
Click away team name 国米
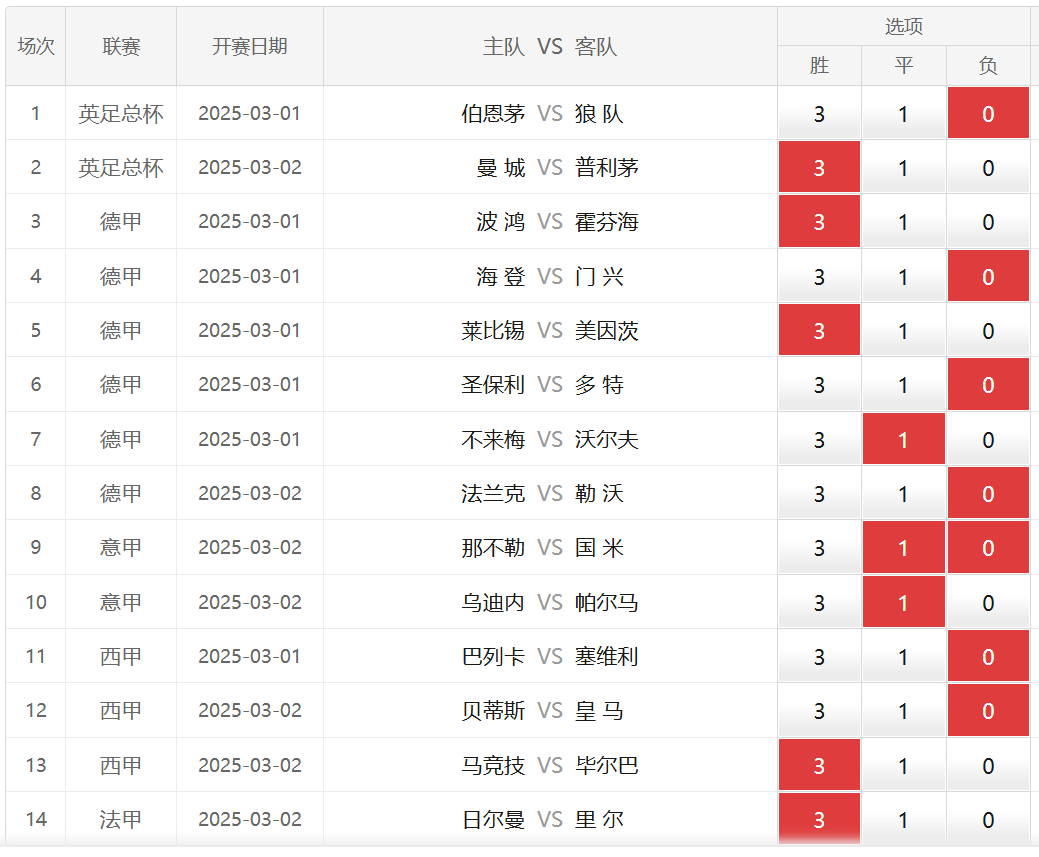[x=600, y=548]
